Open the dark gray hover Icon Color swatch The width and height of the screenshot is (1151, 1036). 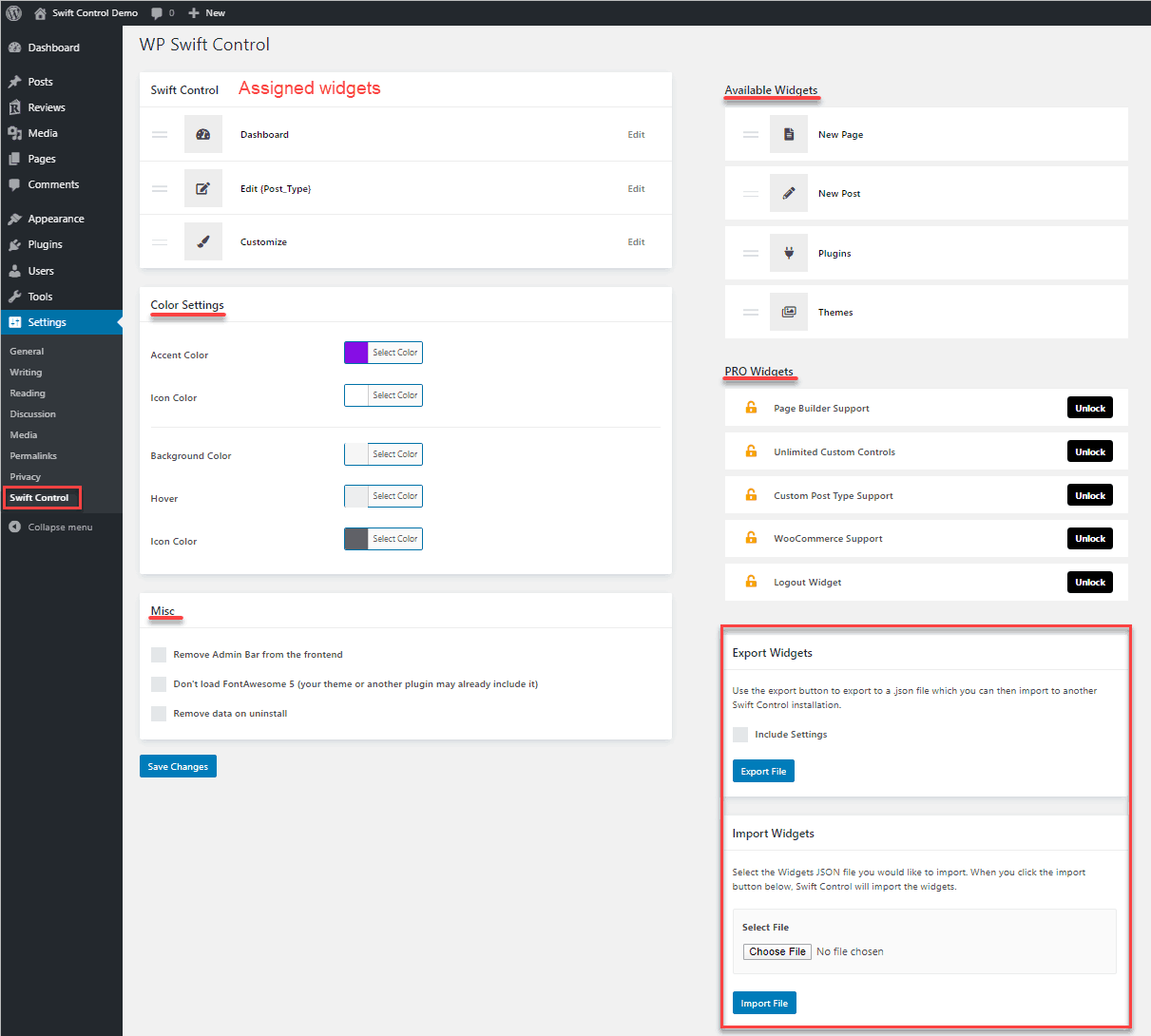[x=356, y=539]
